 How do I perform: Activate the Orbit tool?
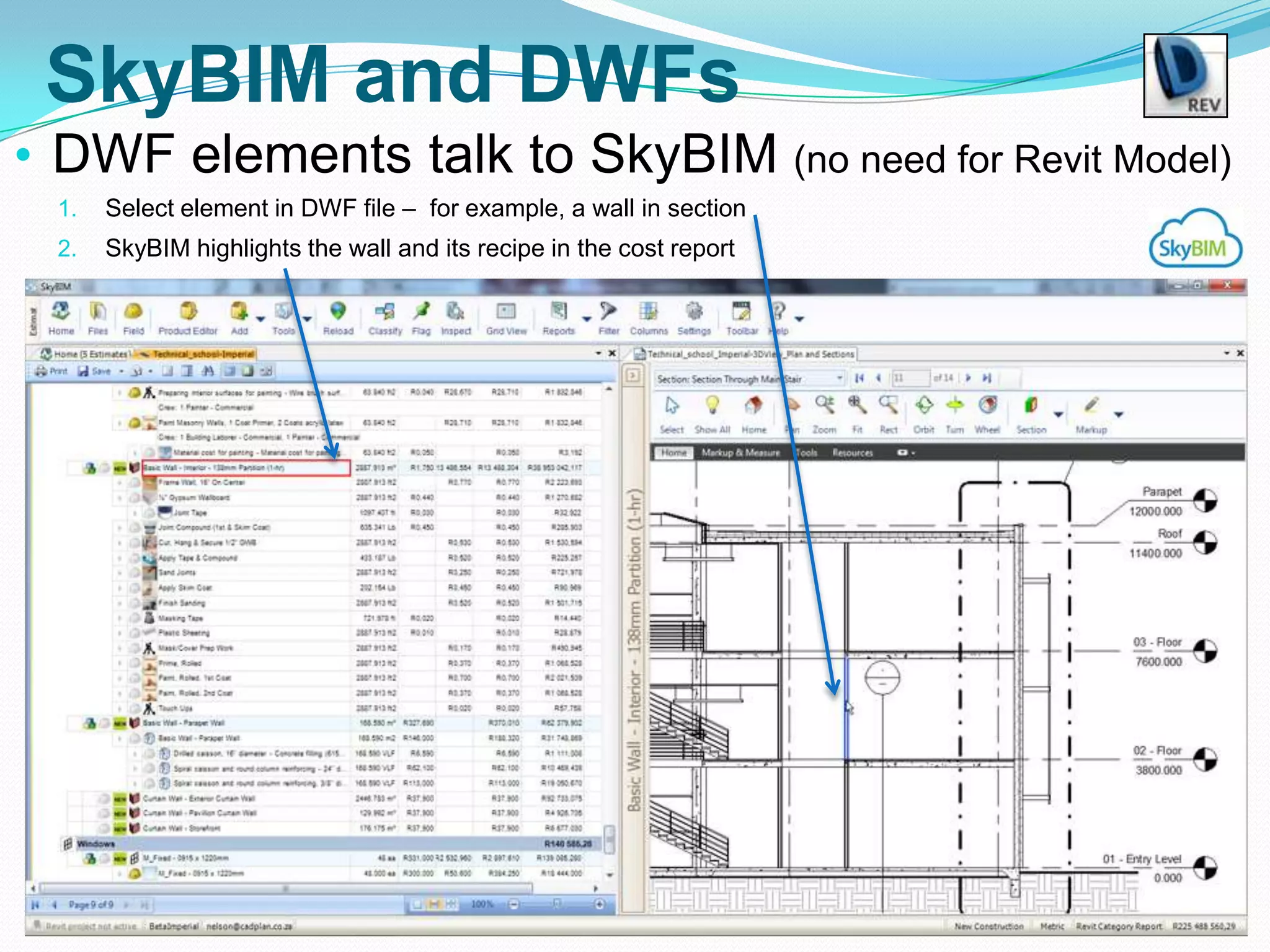click(924, 415)
